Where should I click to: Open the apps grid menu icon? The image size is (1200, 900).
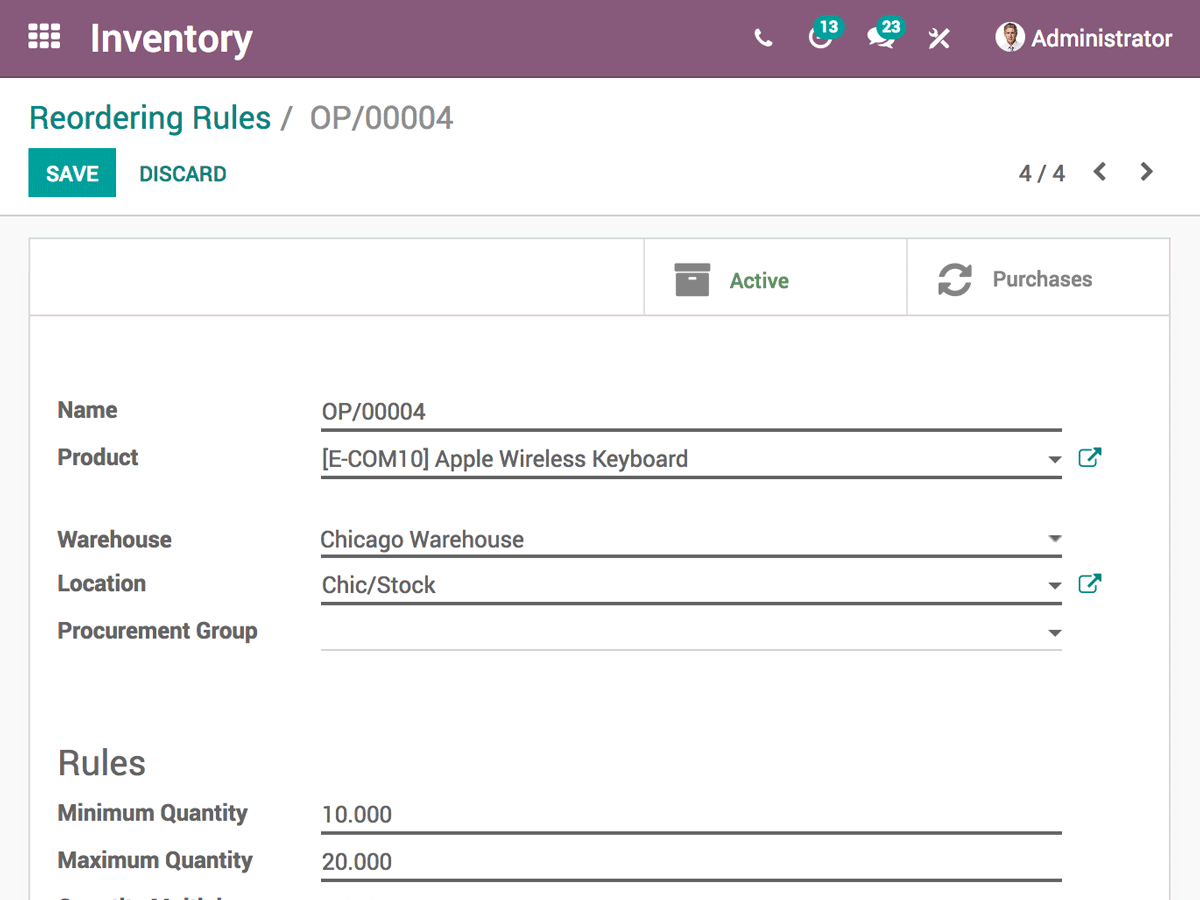pos(44,38)
